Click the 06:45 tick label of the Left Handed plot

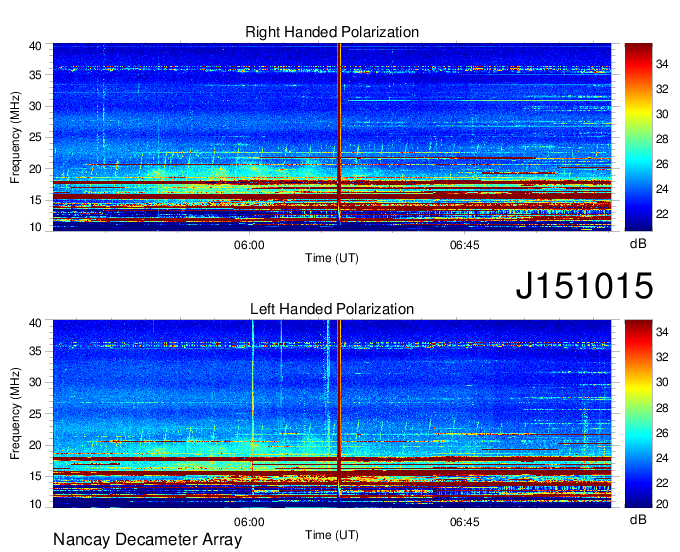464,522
